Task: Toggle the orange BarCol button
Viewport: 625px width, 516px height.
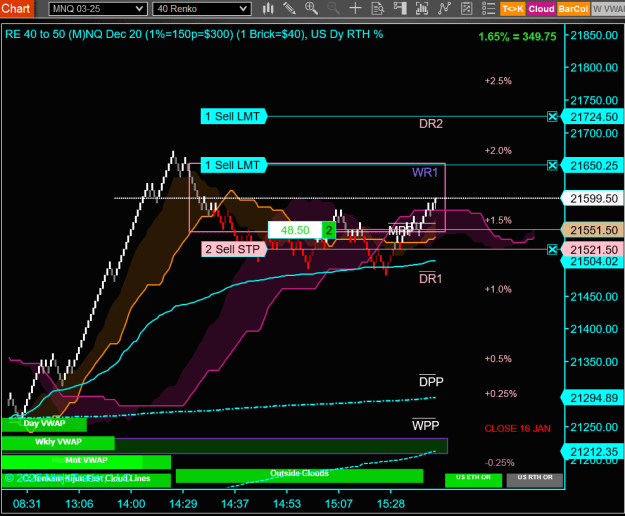Action: (x=573, y=9)
